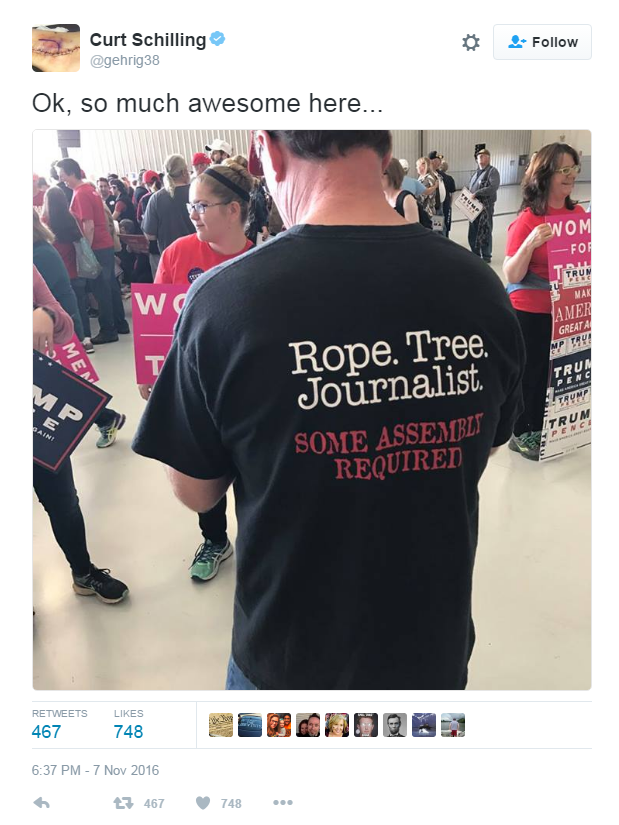Open the Curt Schilling name link
Viewport: 619px width, 825px height.
[148, 39]
